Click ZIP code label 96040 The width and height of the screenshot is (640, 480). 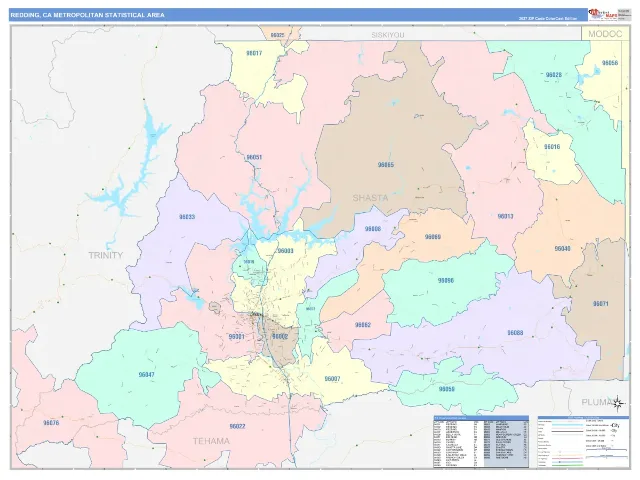point(562,249)
